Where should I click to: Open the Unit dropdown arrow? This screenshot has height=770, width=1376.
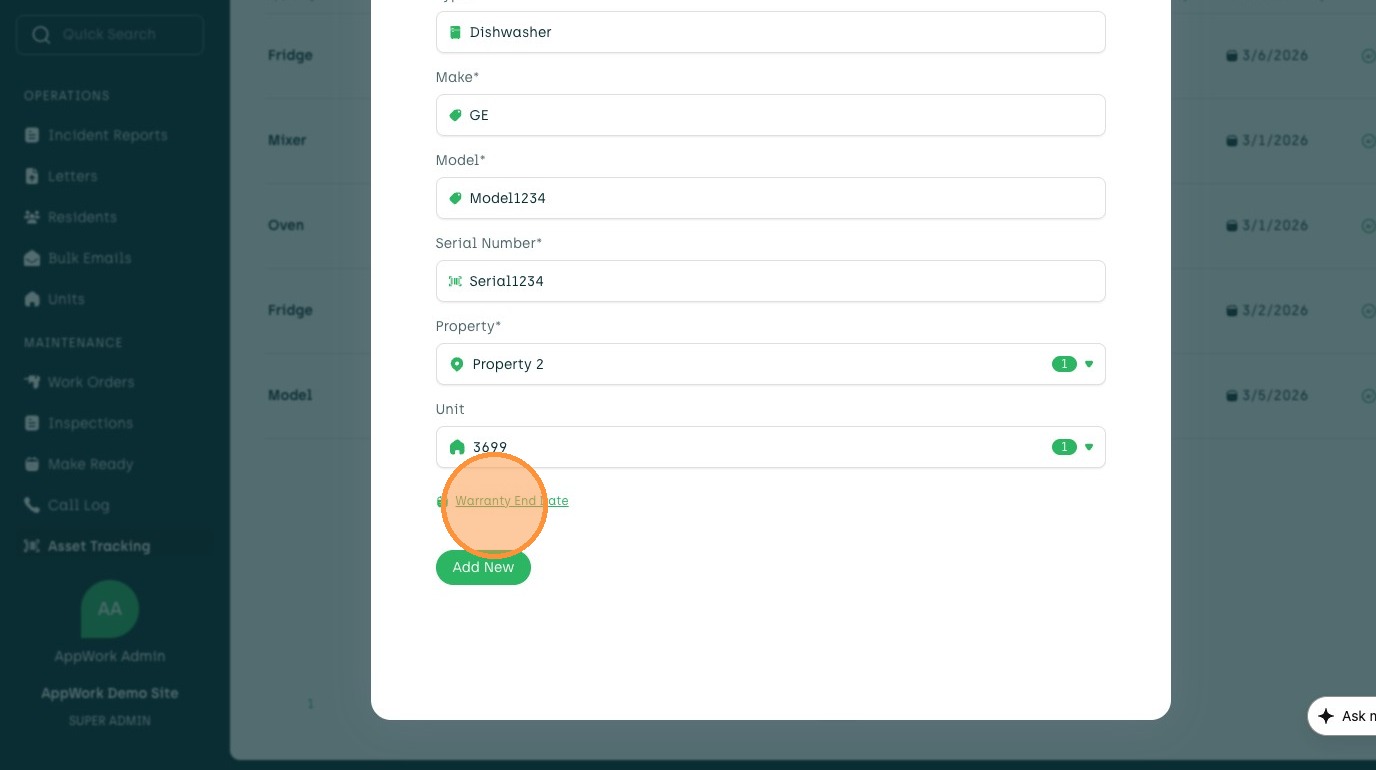click(1089, 447)
